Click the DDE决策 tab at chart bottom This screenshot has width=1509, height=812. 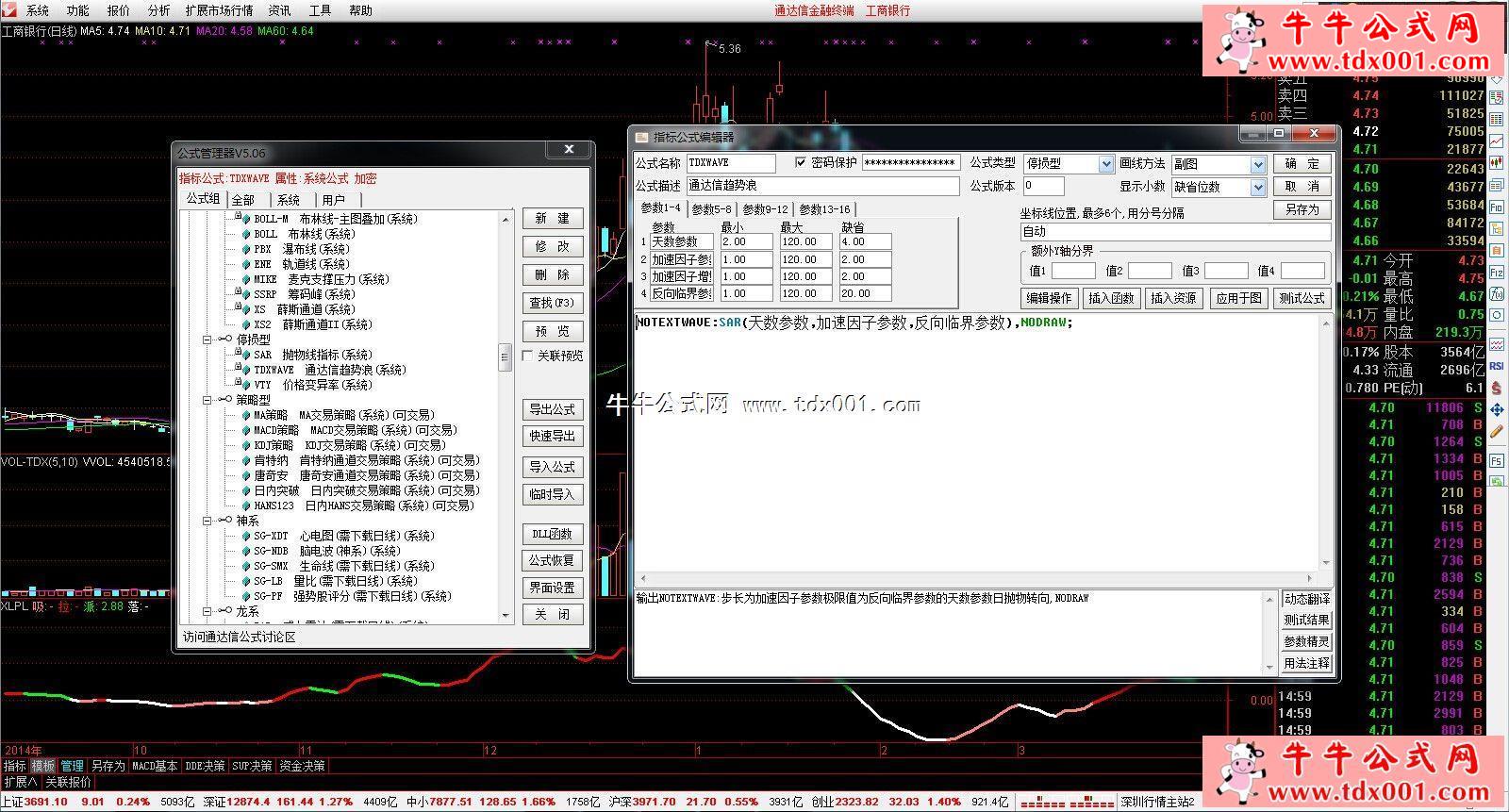[x=205, y=766]
